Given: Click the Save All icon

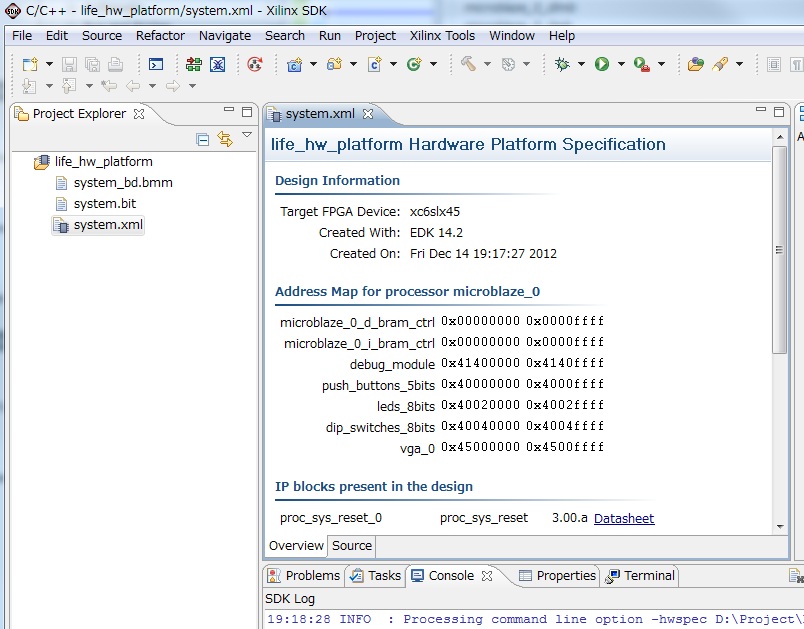Looking at the screenshot, I should click(92, 64).
